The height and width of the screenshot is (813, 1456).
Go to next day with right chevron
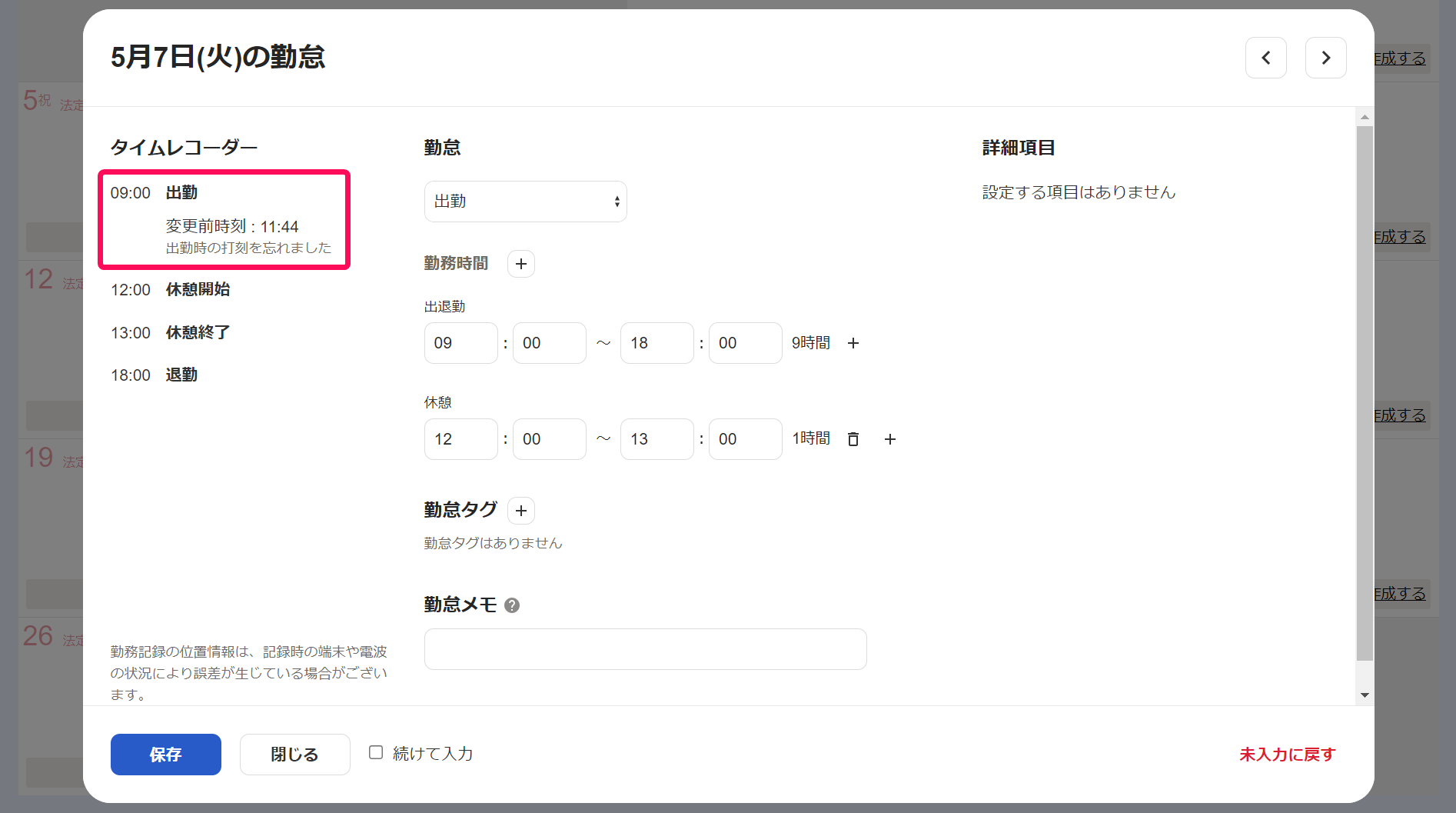click(x=1325, y=58)
